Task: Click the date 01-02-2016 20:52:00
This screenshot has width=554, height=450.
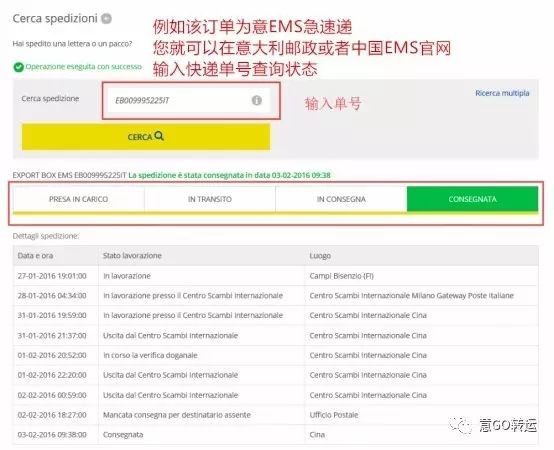Action: (x=52, y=355)
